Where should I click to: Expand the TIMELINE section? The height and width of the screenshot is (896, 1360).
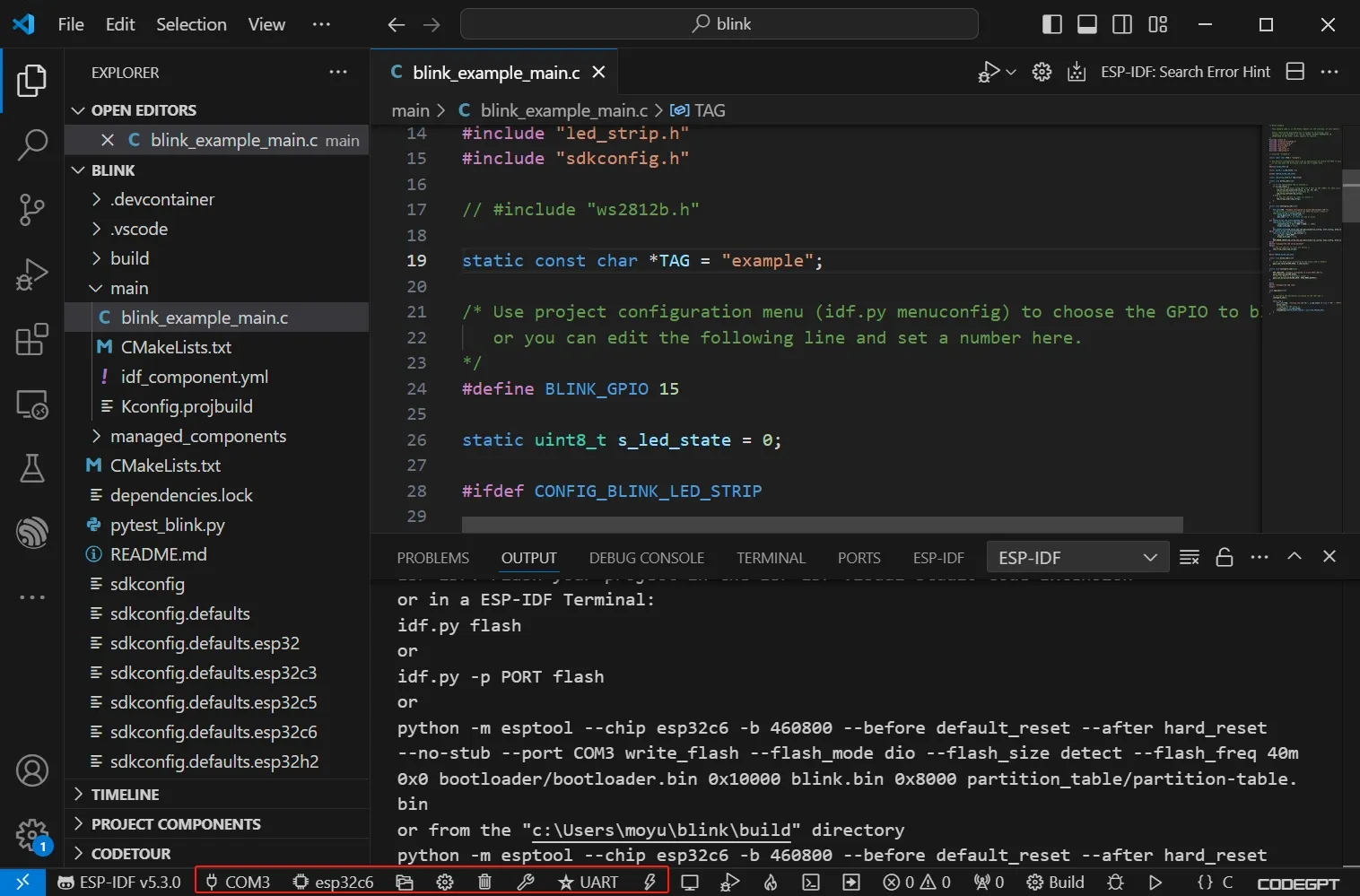(125, 795)
